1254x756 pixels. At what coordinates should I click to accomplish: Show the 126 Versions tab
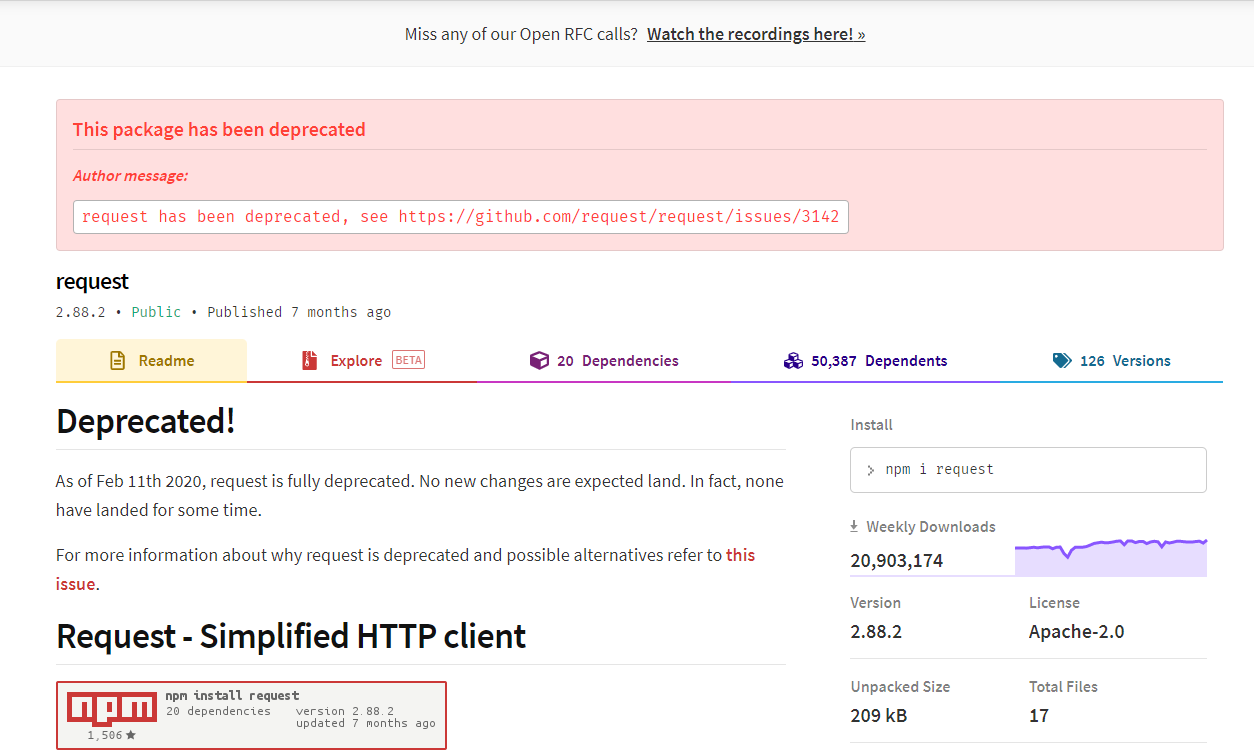(1111, 361)
